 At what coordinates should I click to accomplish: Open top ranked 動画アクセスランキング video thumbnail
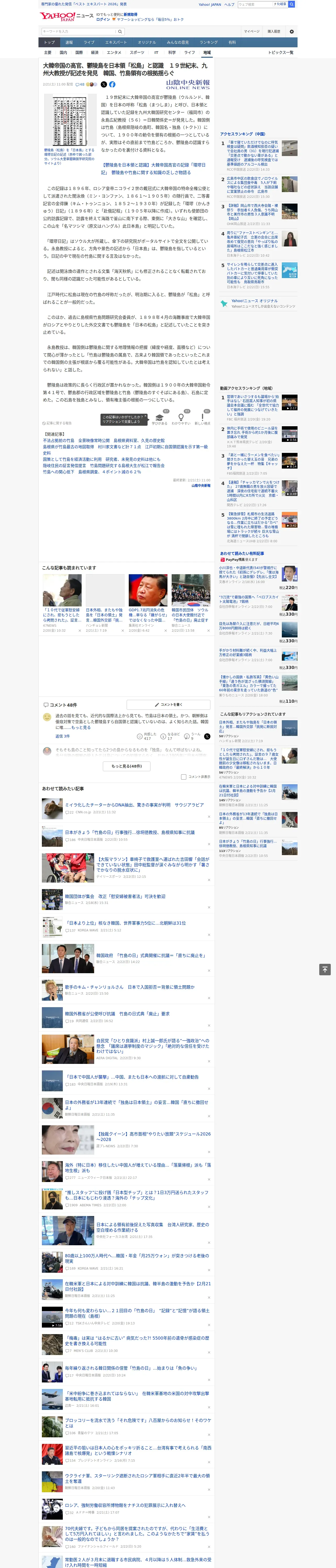(x=290, y=402)
